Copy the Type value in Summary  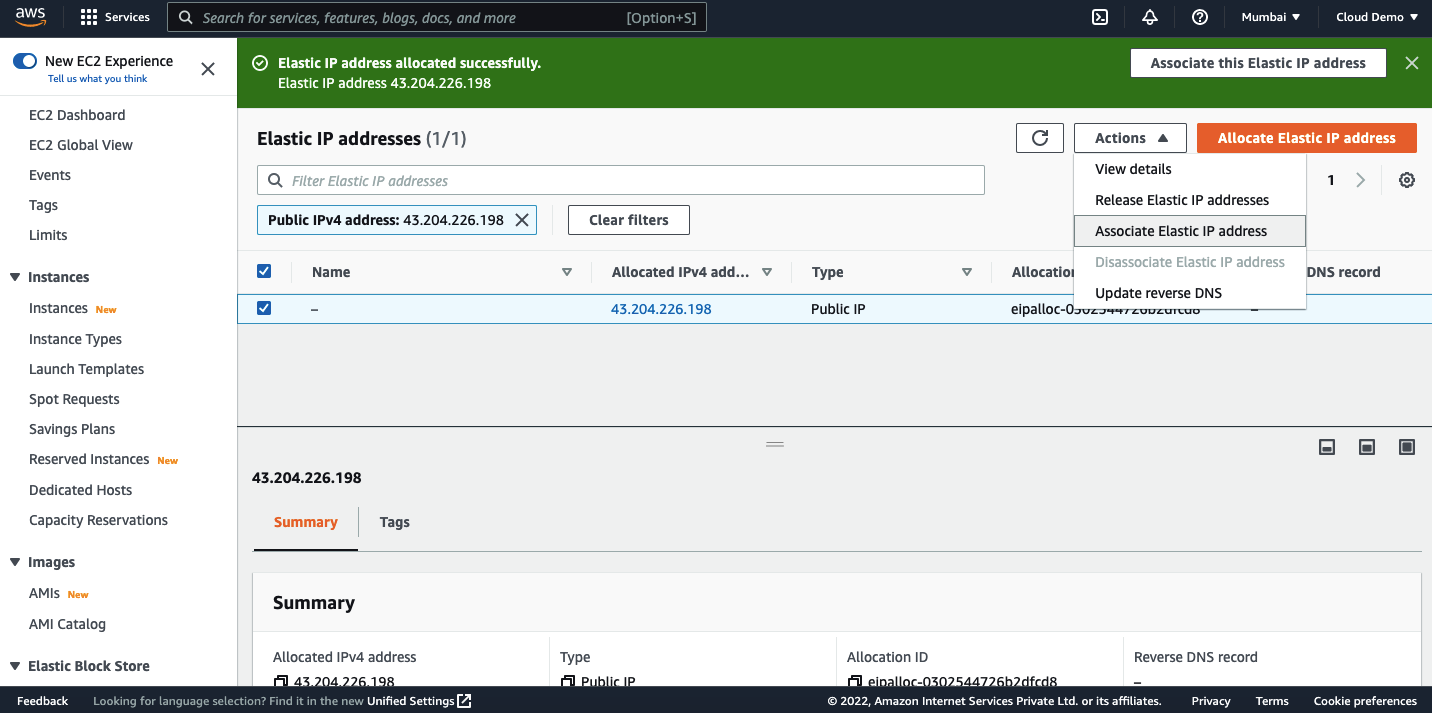(568, 682)
